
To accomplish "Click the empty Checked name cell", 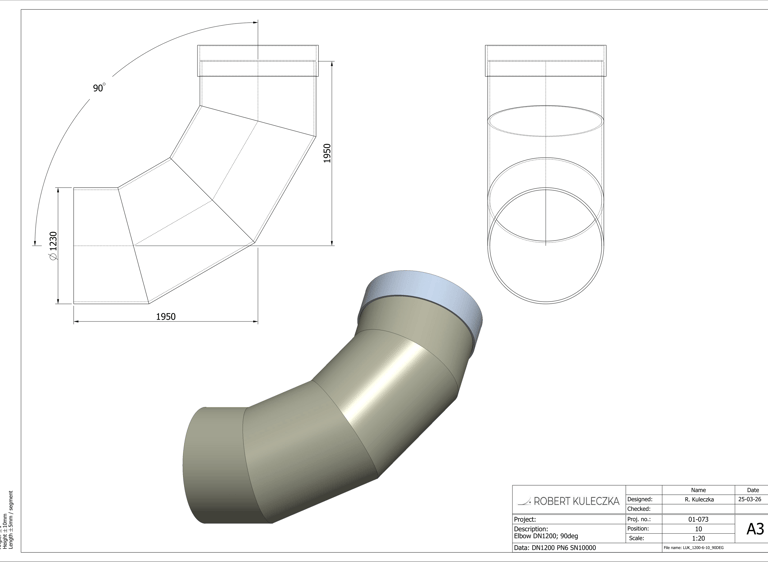I will (x=698, y=509).
